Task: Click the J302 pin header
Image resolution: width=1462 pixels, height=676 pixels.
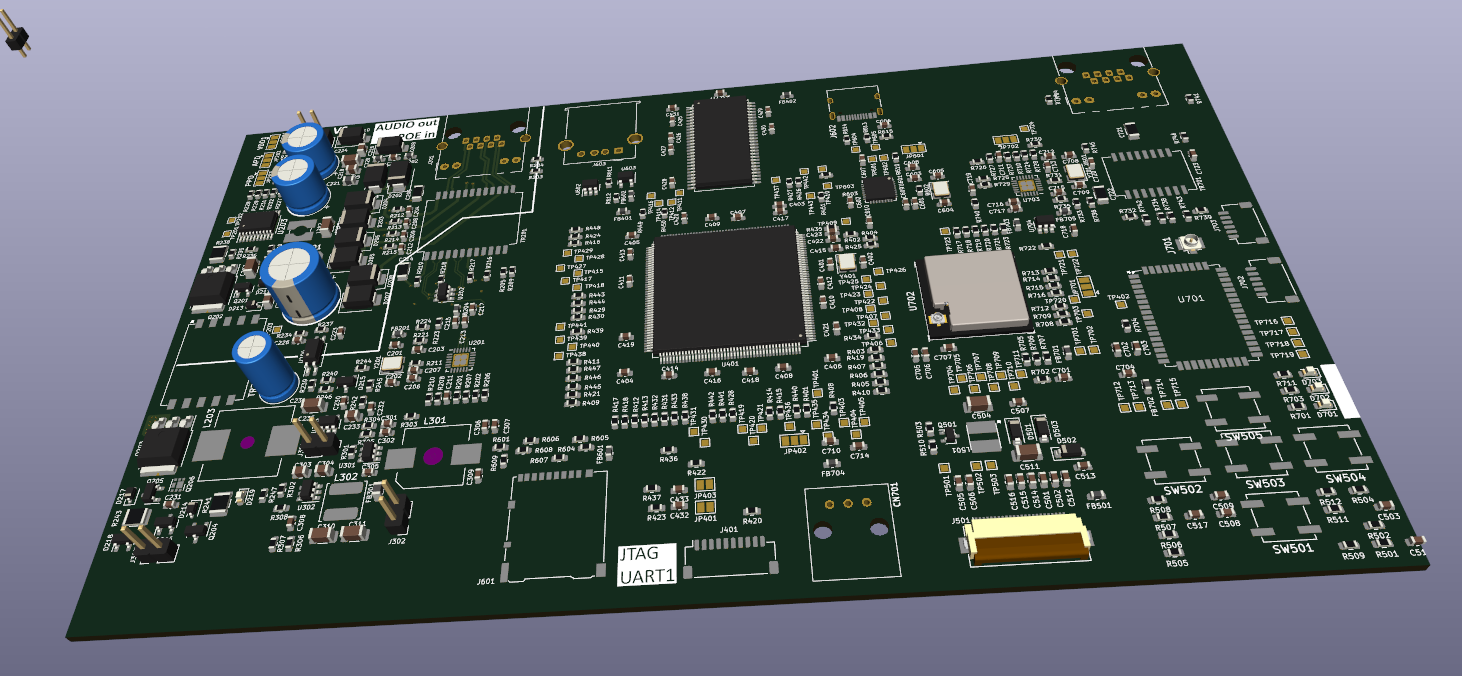Action: point(392,507)
